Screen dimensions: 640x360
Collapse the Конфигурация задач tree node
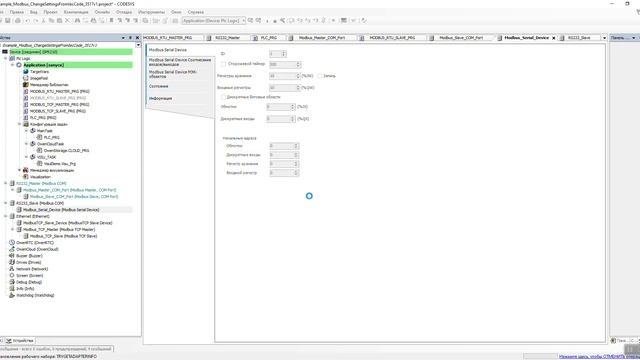click(20, 124)
